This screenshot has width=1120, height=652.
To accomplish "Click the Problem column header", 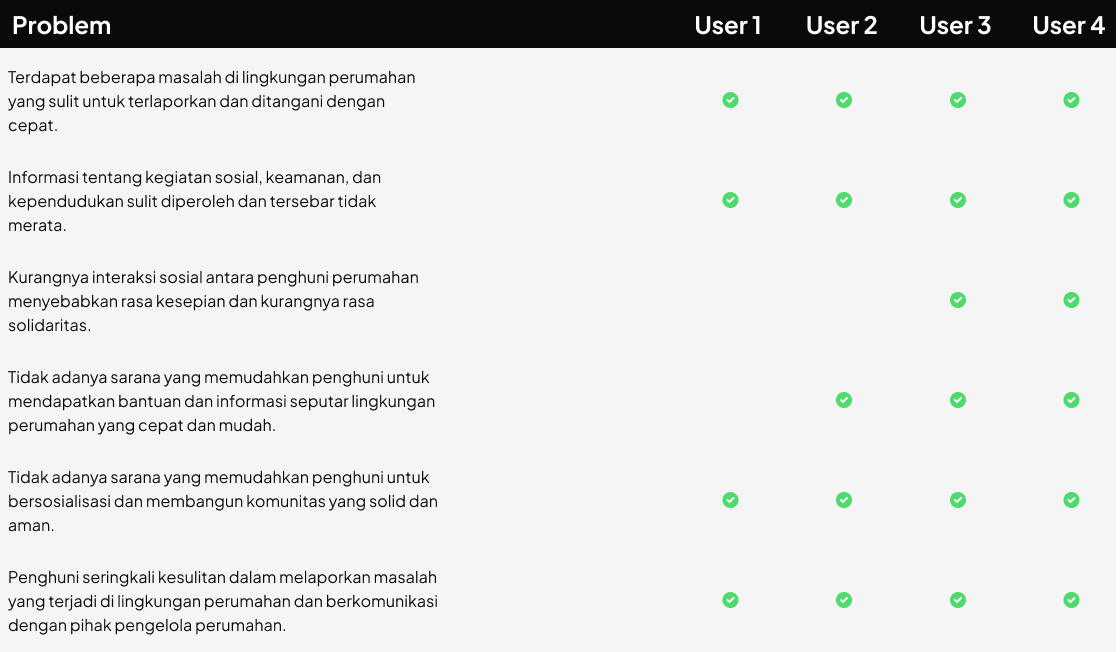I will point(61,26).
